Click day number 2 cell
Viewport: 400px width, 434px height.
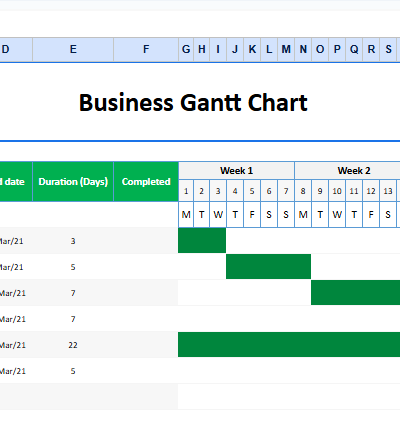tap(202, 191)
